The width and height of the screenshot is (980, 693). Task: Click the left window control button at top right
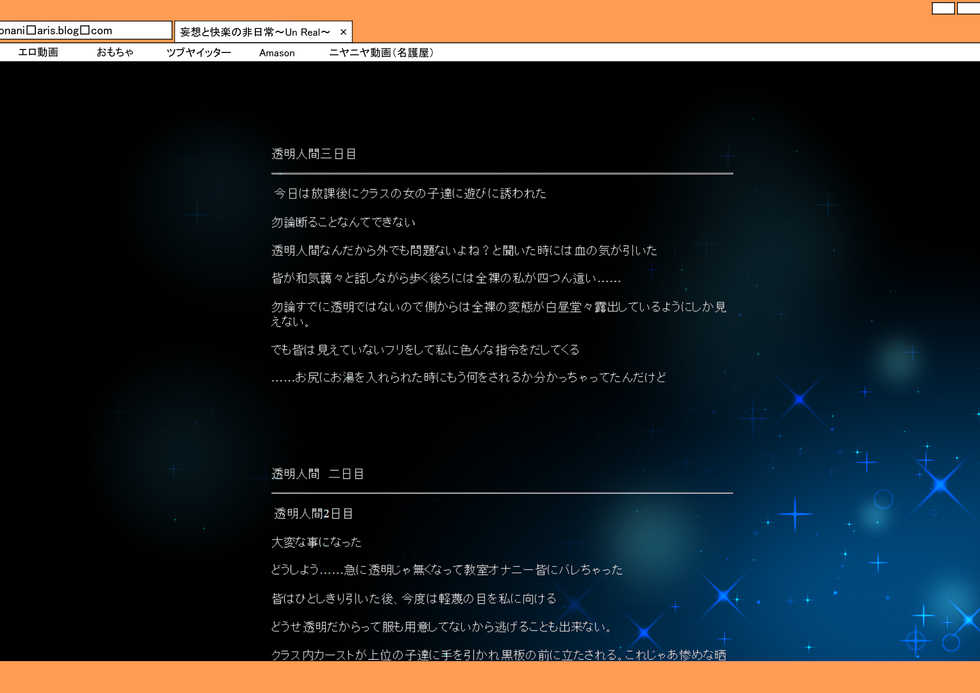pyautogui.click(x=942, y=8)
